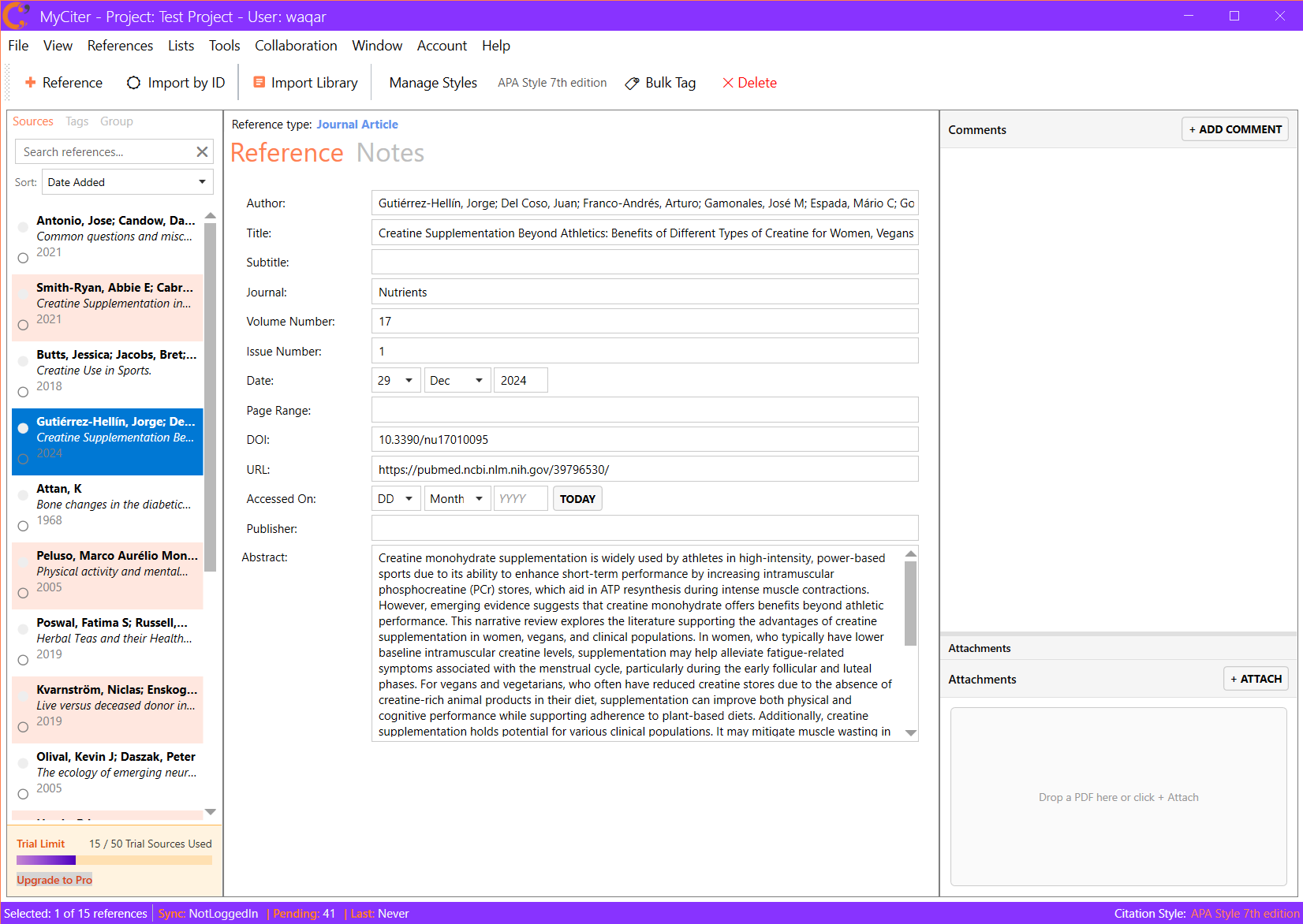Click the Title field
This screenshot has width=1303, height=924.
(644, 233)
